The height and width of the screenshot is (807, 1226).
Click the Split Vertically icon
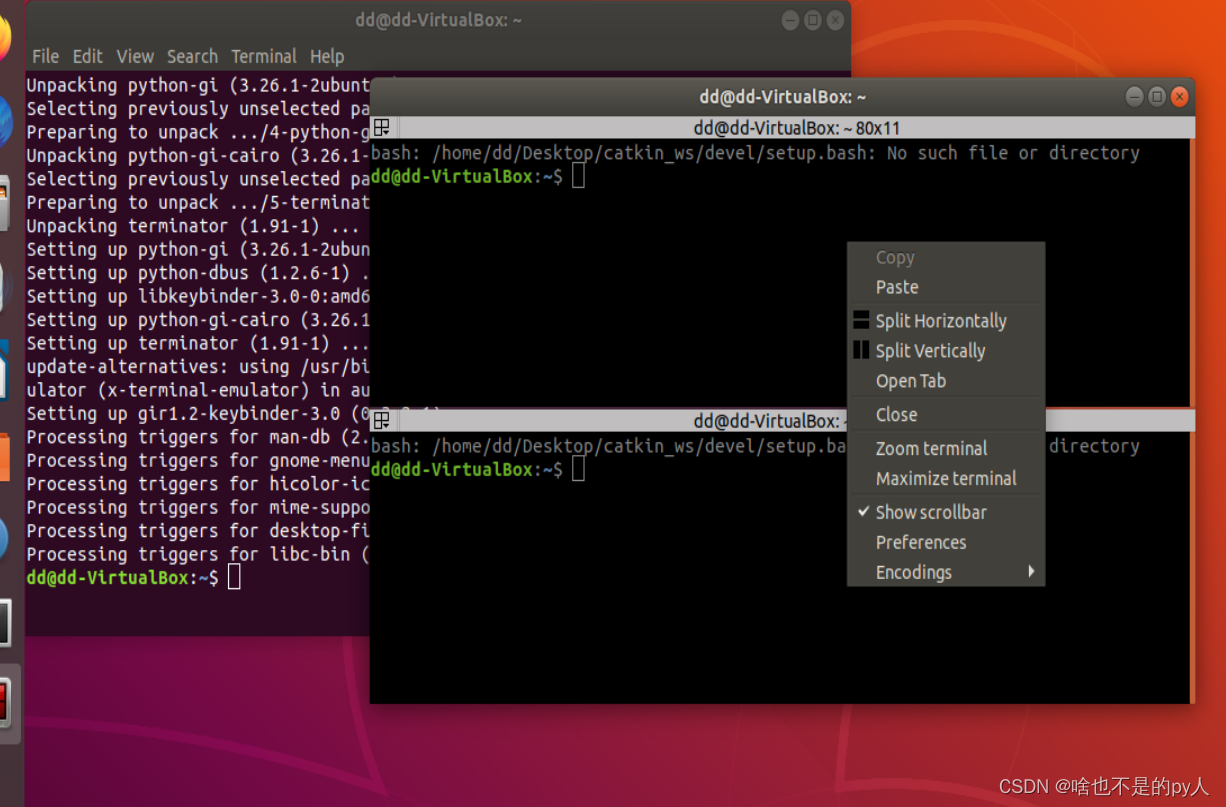(x=860, y=351)
